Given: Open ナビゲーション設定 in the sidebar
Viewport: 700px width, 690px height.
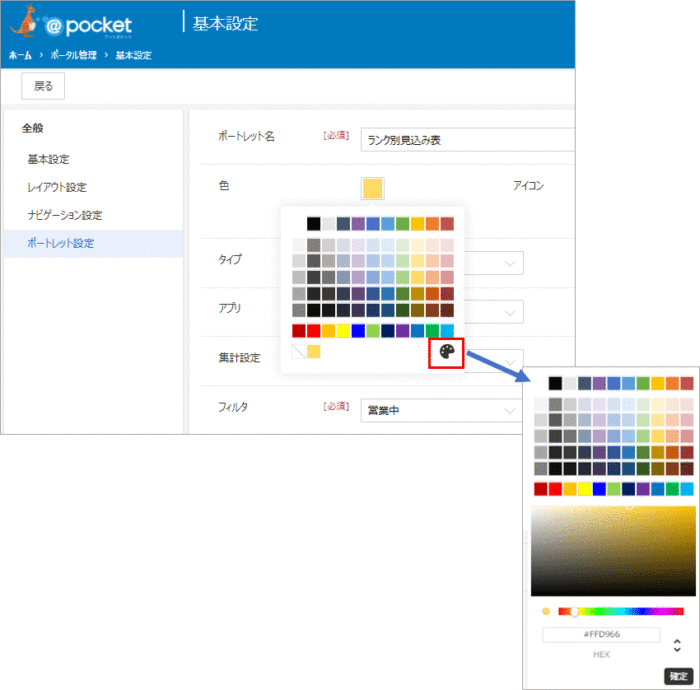Looking at the screenshot, I should point(65,216).
